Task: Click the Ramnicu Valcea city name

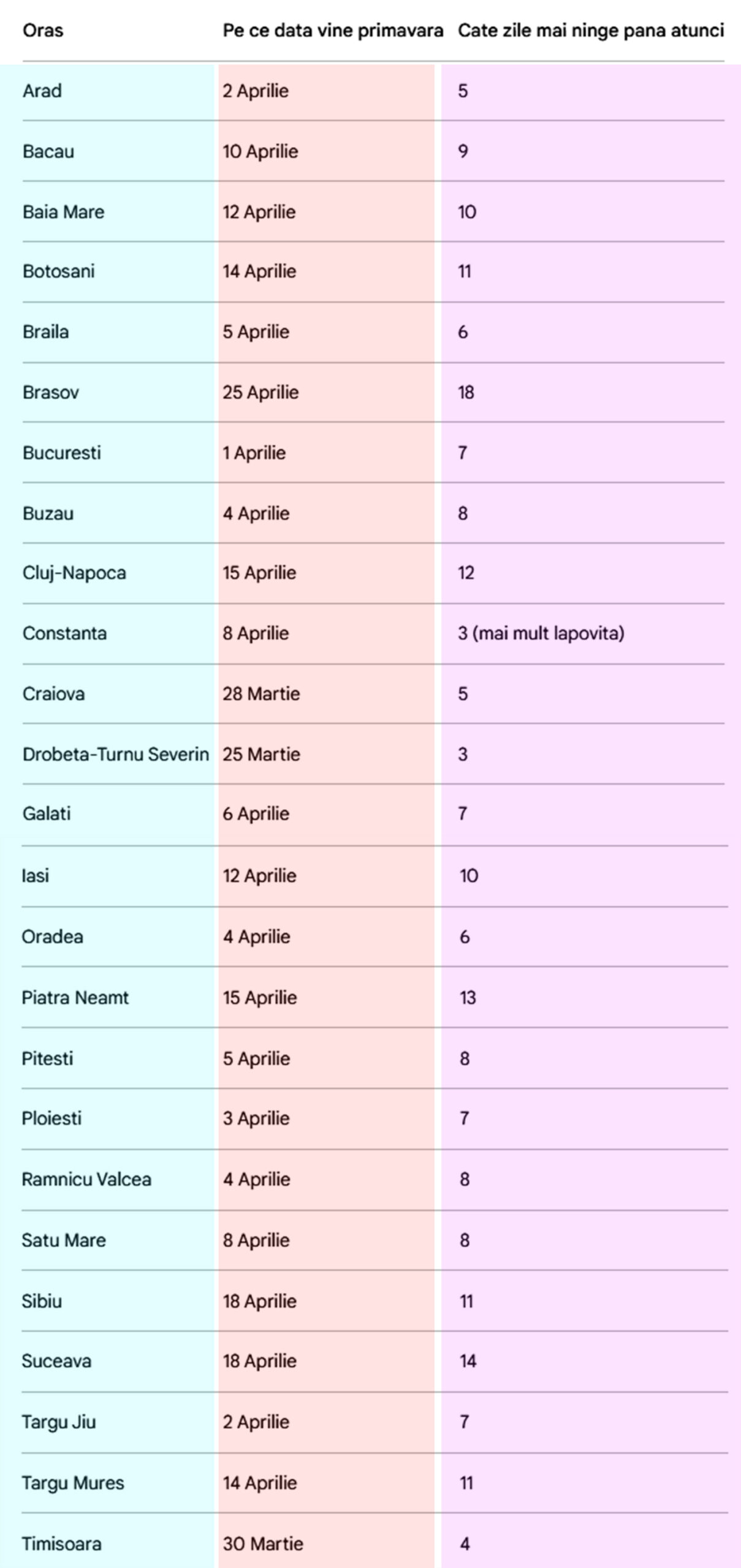Action: tap(86, 1180)
